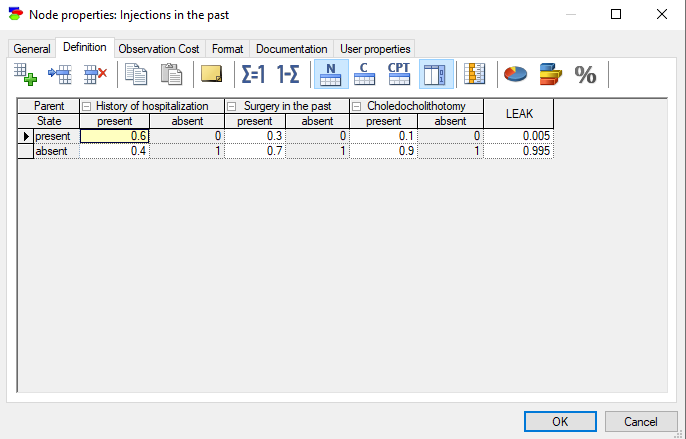
Task: Select the cell with value 0.4
Action: [115, 151]
